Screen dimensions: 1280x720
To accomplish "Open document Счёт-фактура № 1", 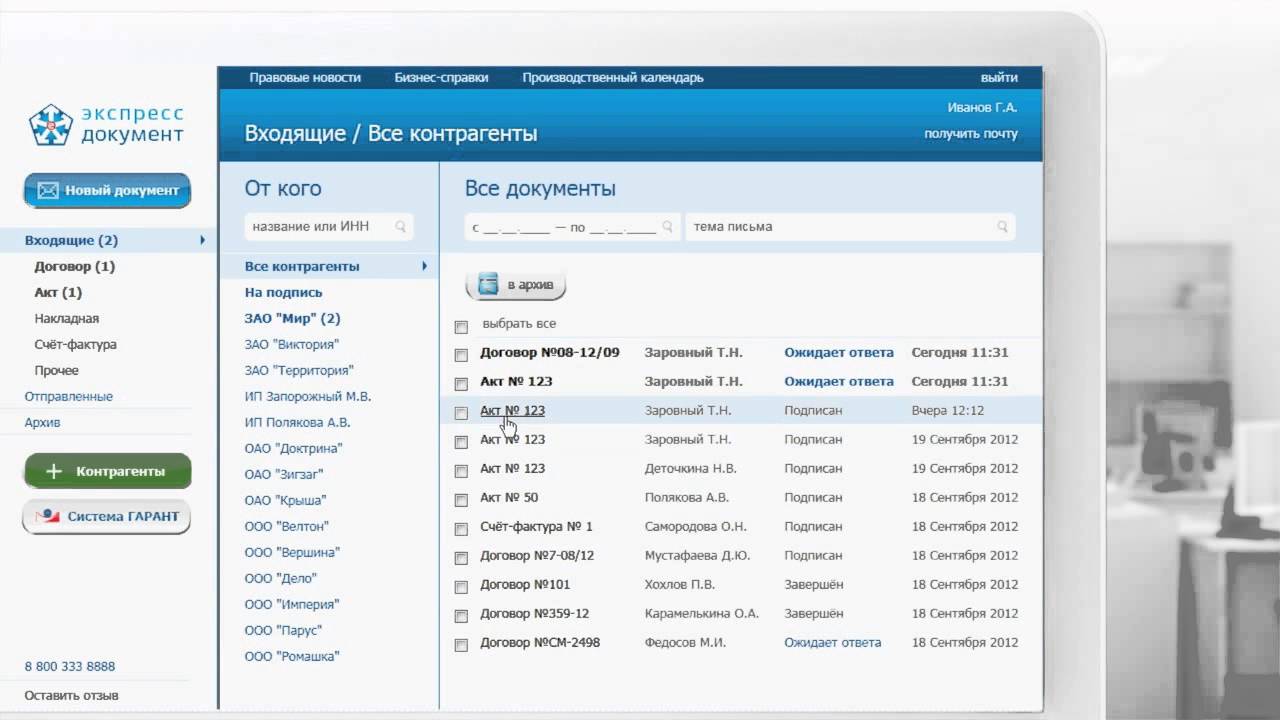I will [x=536, y=526].
